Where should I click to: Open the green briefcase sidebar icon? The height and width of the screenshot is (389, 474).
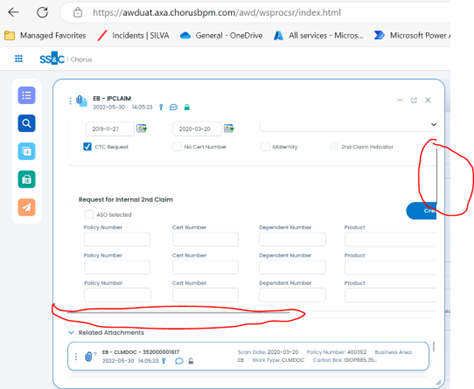pyautogui.click(x=26, y=180)
